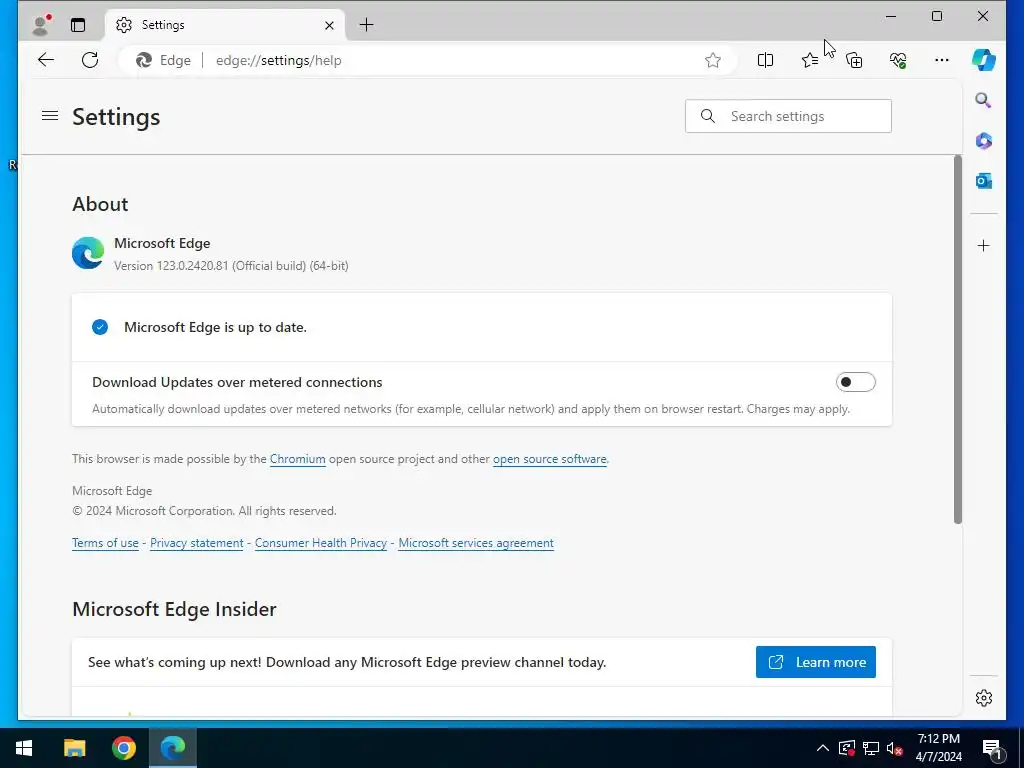Viewport: 1024px width, 768px height.
Task: Refresh the page
Action: [x=90, y=60]
